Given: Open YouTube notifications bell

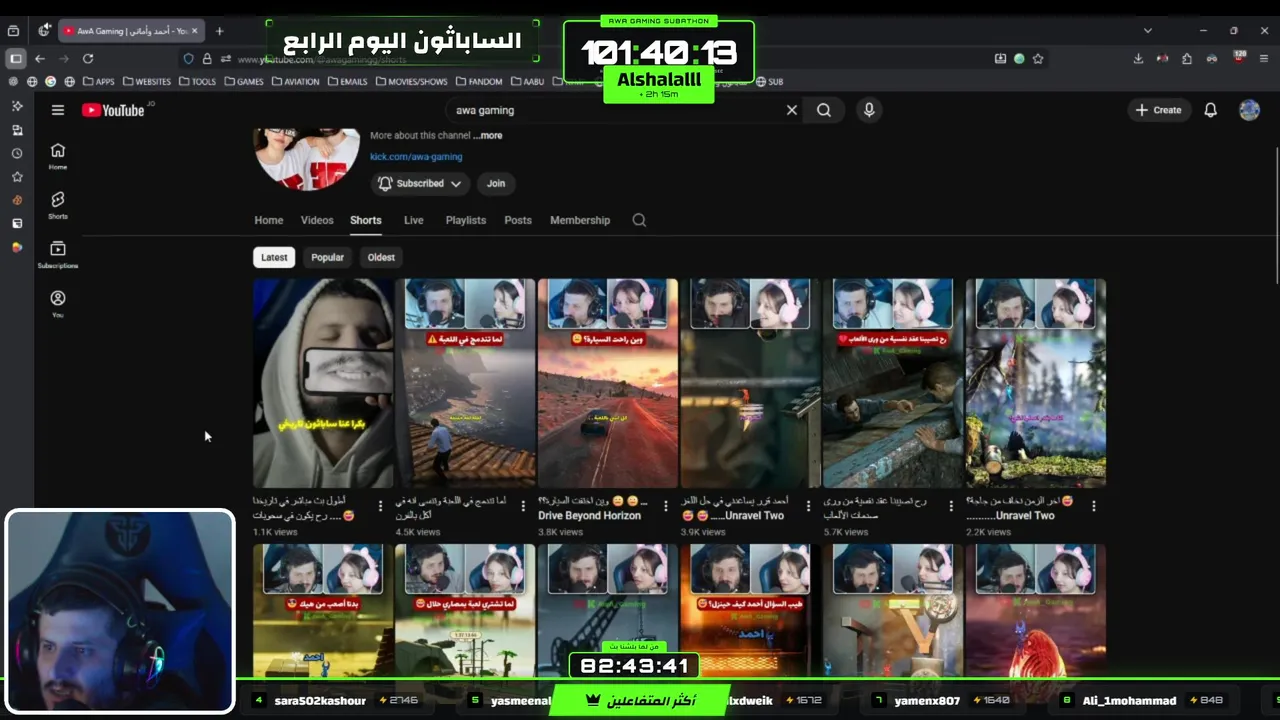Looking at the screenshot, I should click(1210, 110).
